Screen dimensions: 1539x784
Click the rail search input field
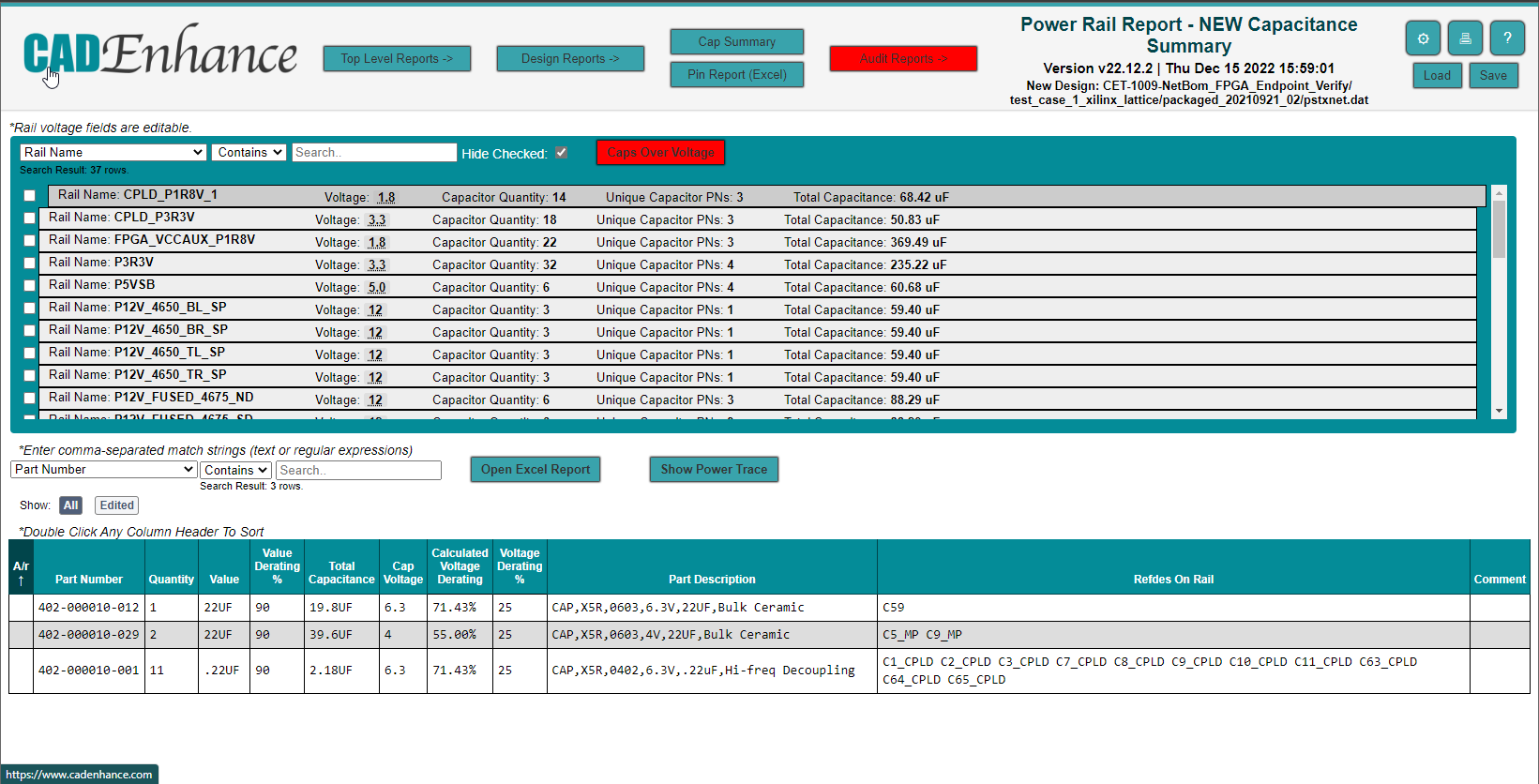tap(374, 152)
